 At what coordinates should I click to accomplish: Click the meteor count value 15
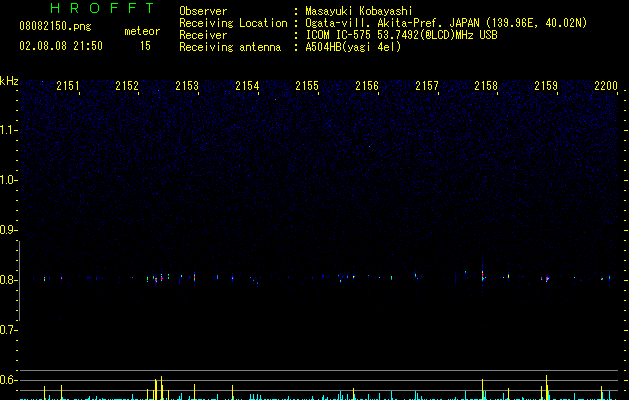pyautogui.click(x=145, y=46)
